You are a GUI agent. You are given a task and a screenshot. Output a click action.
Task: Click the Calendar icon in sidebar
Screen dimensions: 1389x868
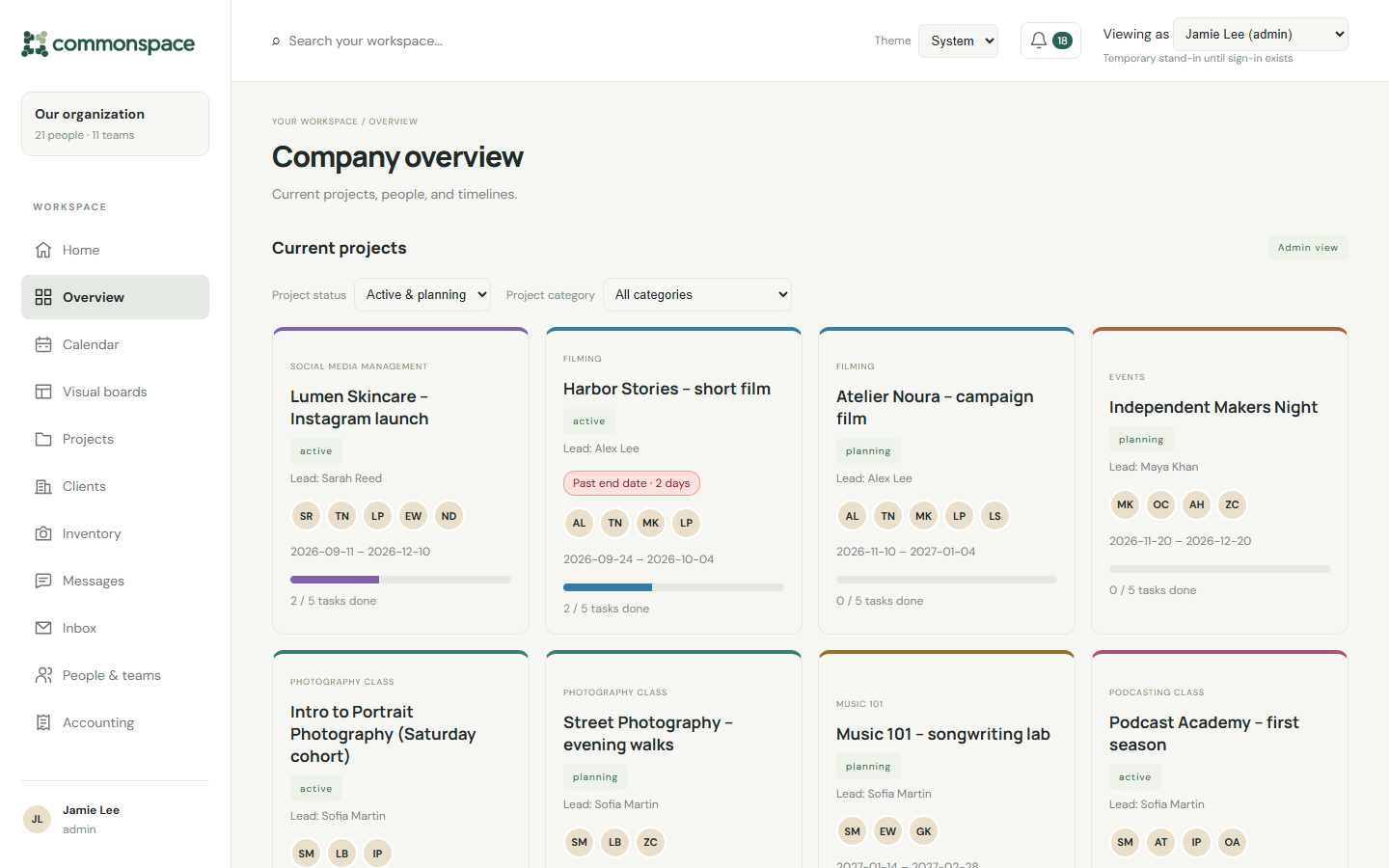43,344
